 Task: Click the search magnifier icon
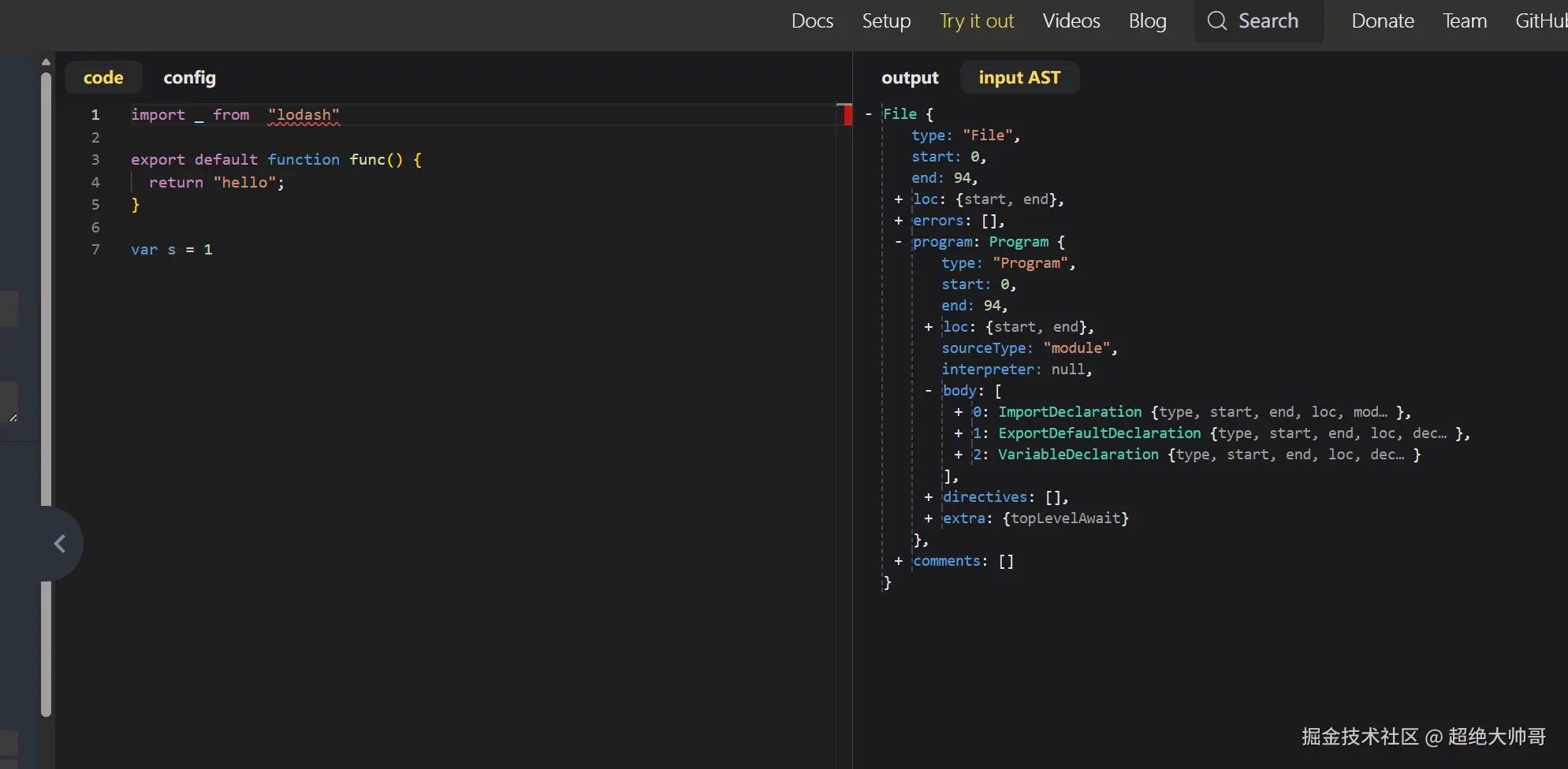(1217, 21)
